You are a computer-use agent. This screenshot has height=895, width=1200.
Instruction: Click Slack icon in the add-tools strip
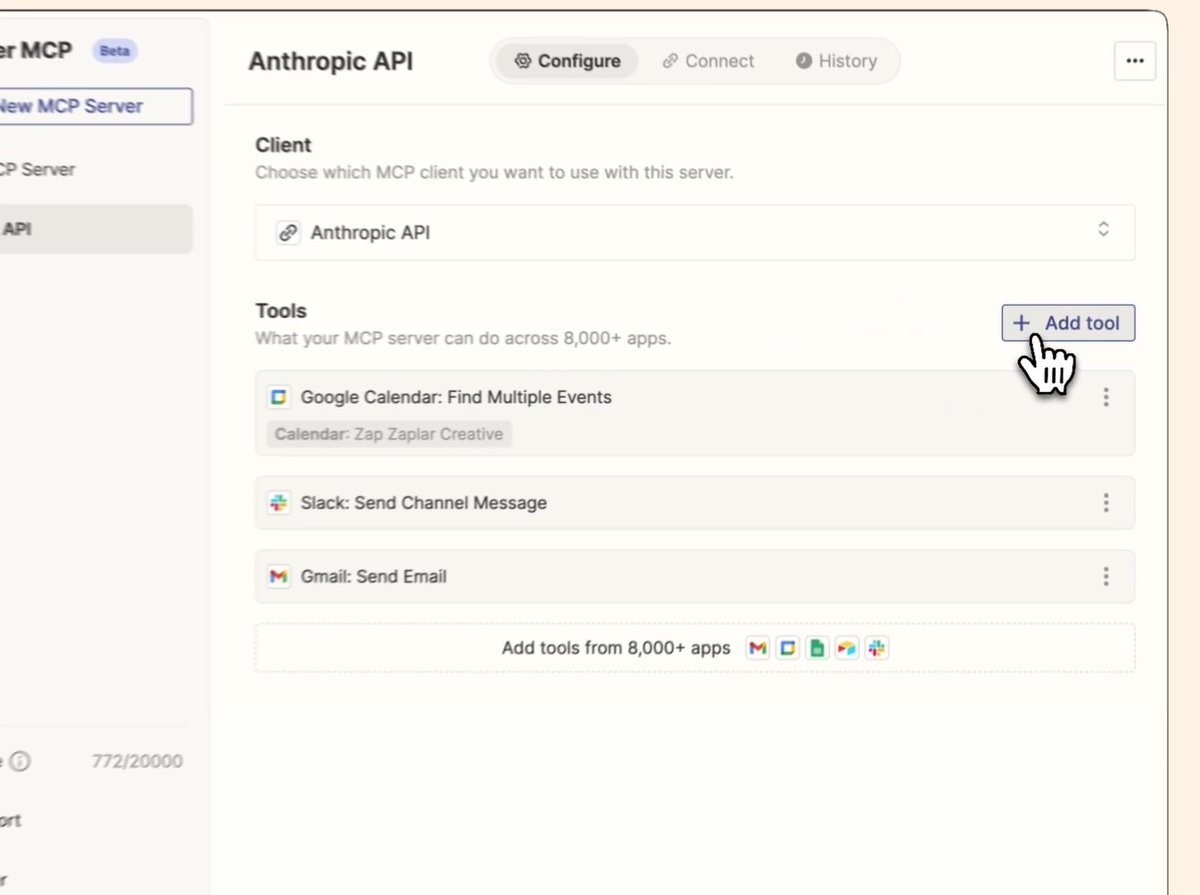pyautogui.click(x=877, y=648)
